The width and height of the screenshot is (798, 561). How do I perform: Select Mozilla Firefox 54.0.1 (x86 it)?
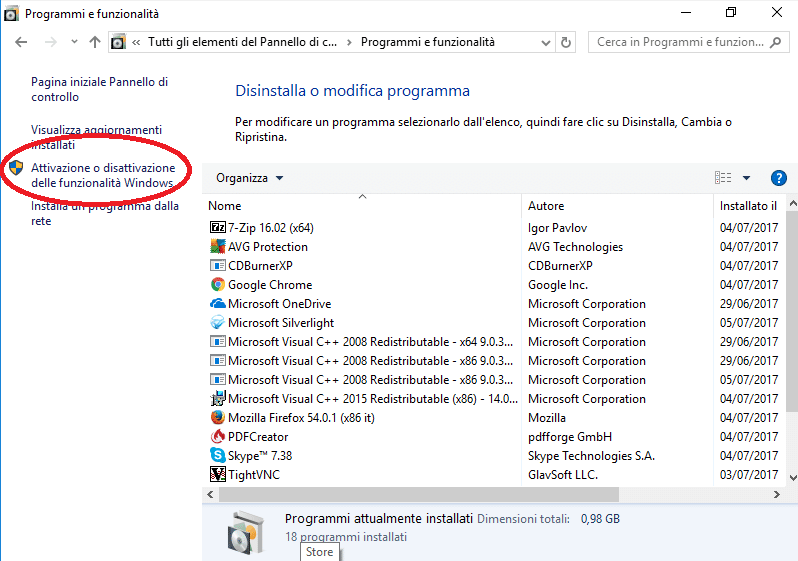click(301, 417)
